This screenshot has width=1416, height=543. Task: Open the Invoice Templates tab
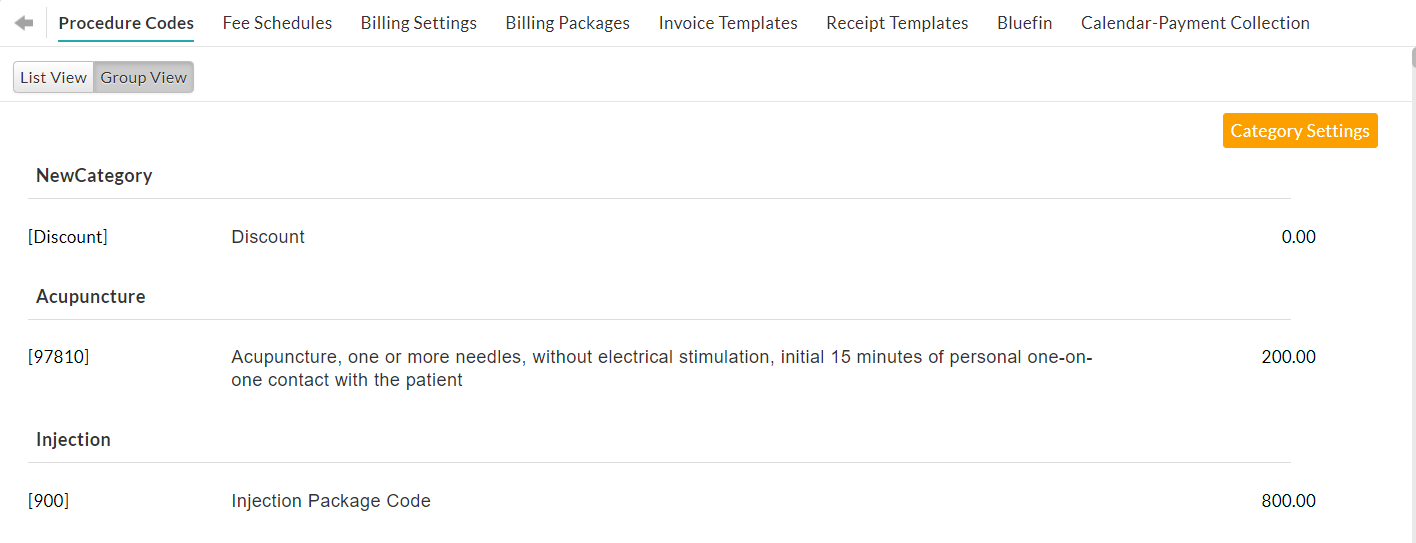pos(728,23)
